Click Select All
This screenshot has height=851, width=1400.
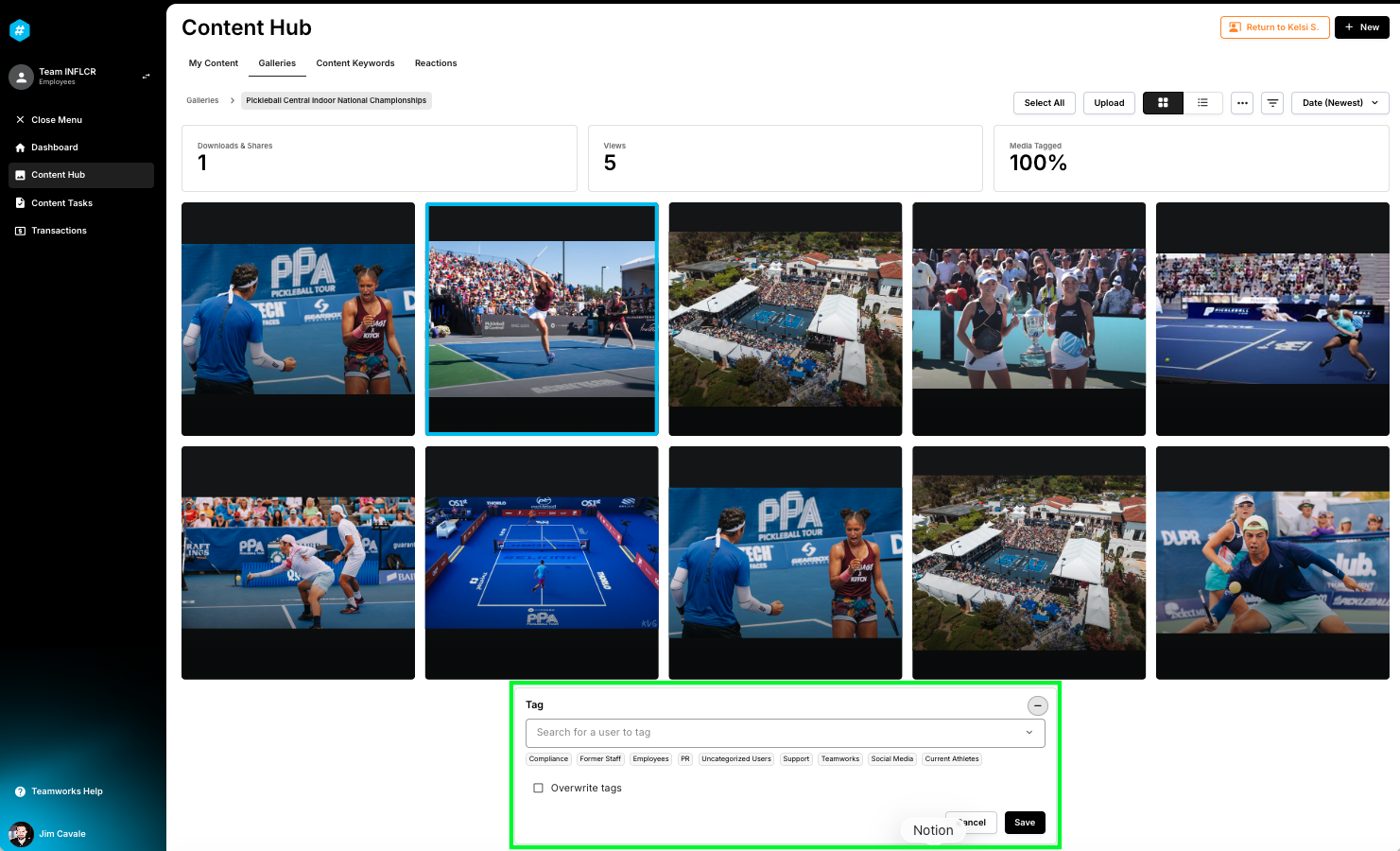[1045, 103]
